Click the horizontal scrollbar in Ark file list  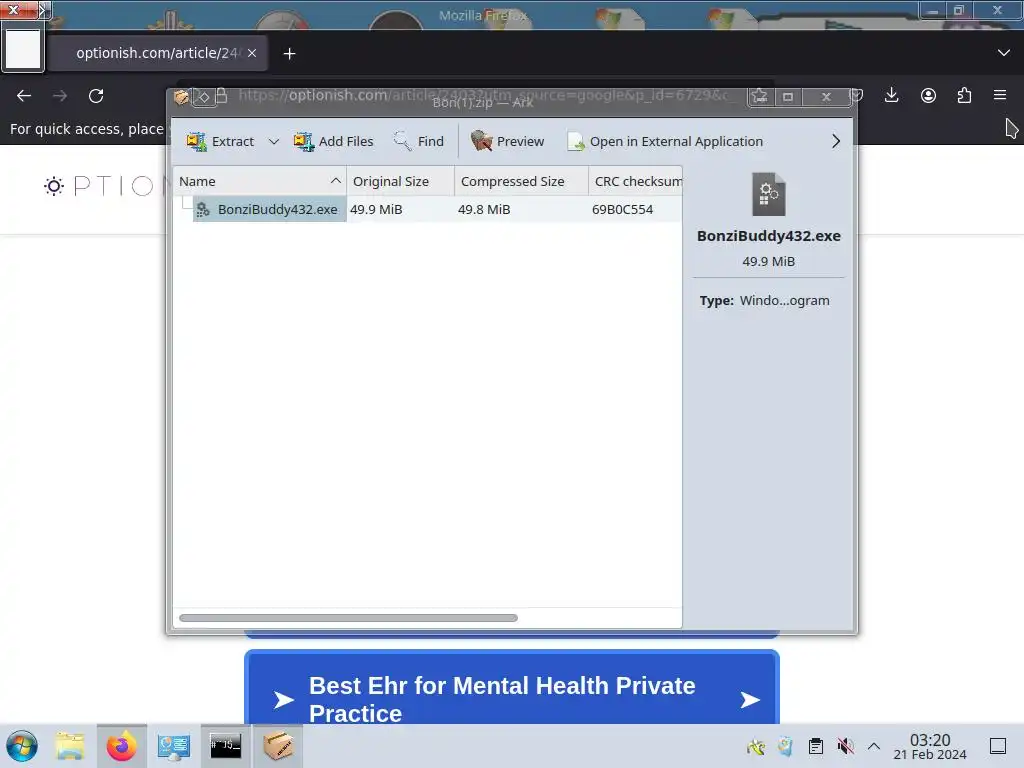(348, 618)
